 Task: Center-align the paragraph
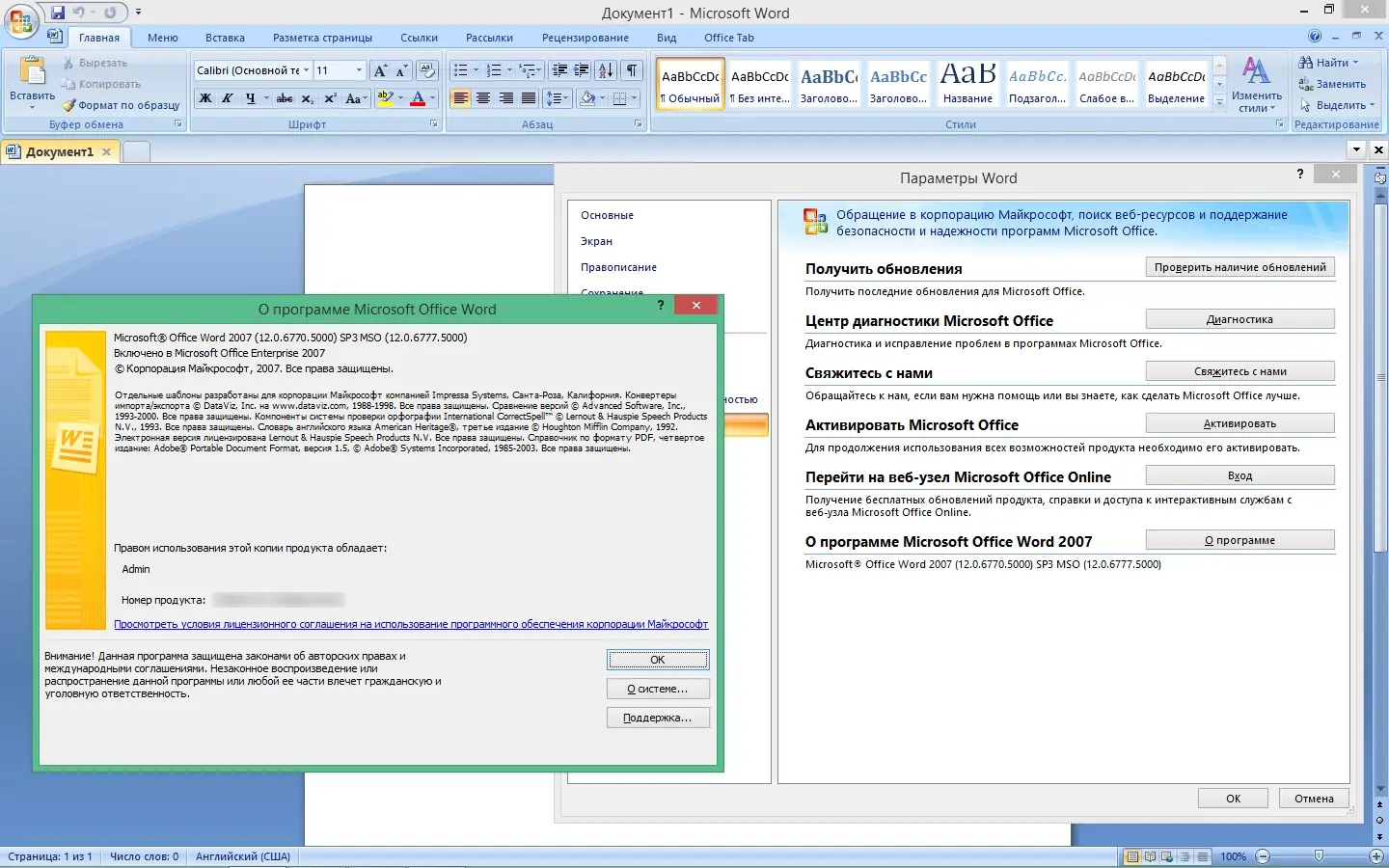[483, 98]
